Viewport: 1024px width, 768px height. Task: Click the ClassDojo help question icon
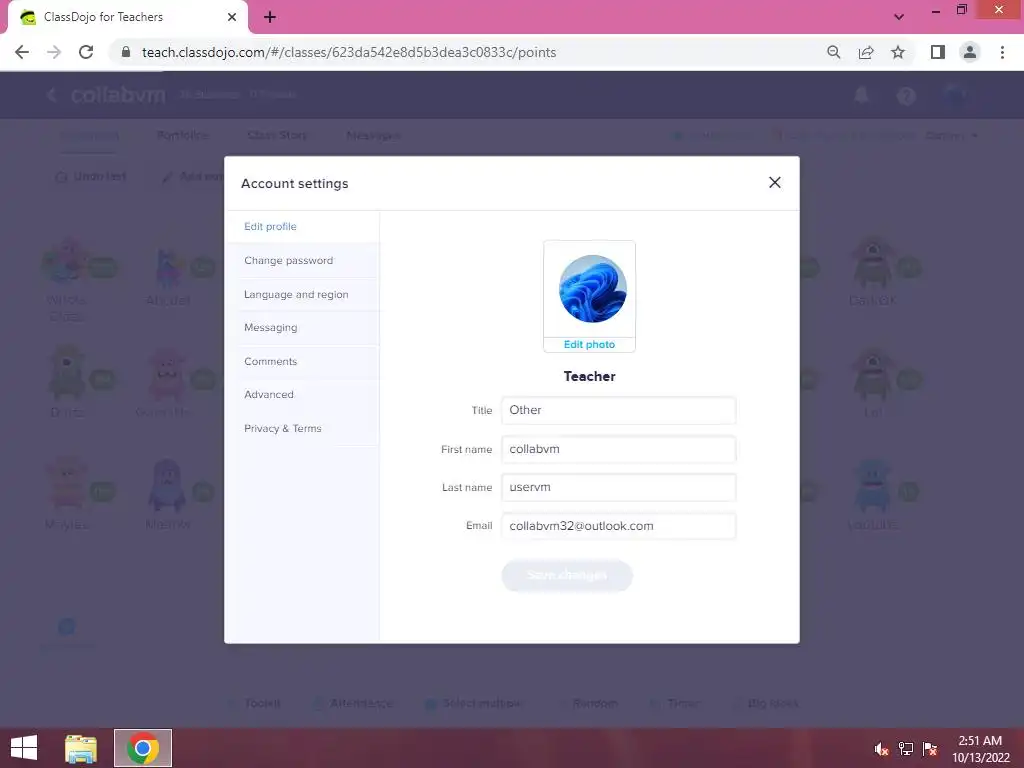[906, 96]
